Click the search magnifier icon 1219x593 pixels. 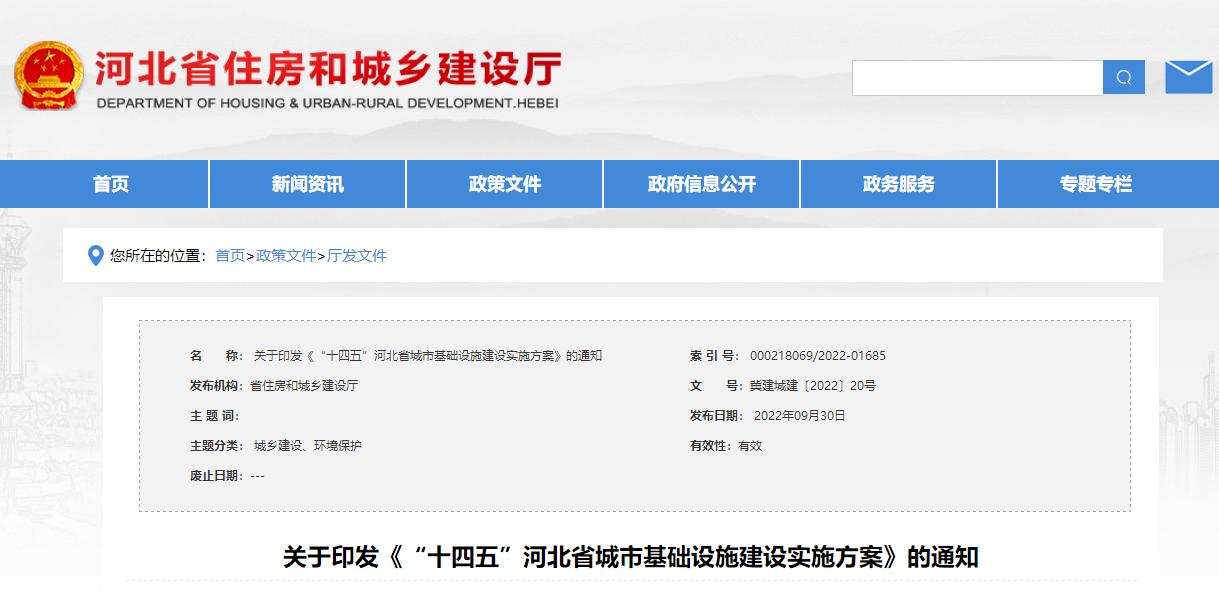pyautogui.click(x=1123, y=76)
